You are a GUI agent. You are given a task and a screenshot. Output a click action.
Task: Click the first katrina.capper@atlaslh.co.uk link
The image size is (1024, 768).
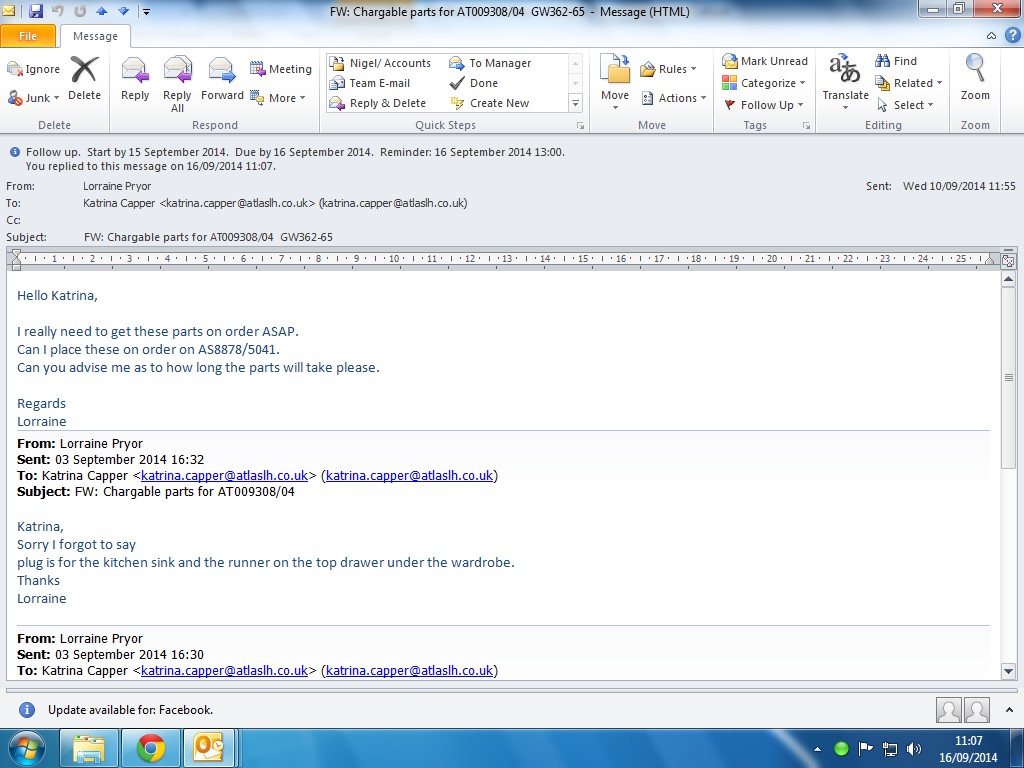[x=224, y=475]
